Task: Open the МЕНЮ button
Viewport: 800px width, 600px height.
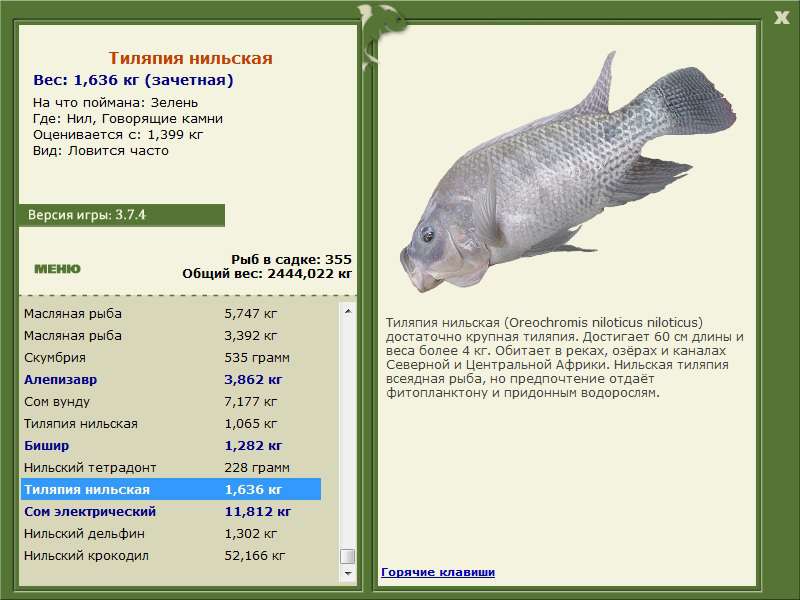Action: (57, 269)
